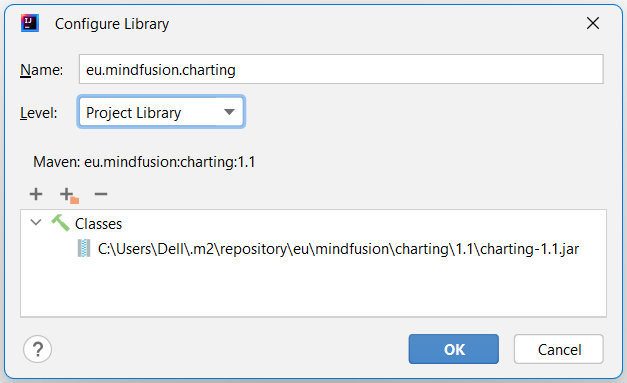Close the Configure Library dialog
This screenshot has width=627, height=383.
pos(593,23)
